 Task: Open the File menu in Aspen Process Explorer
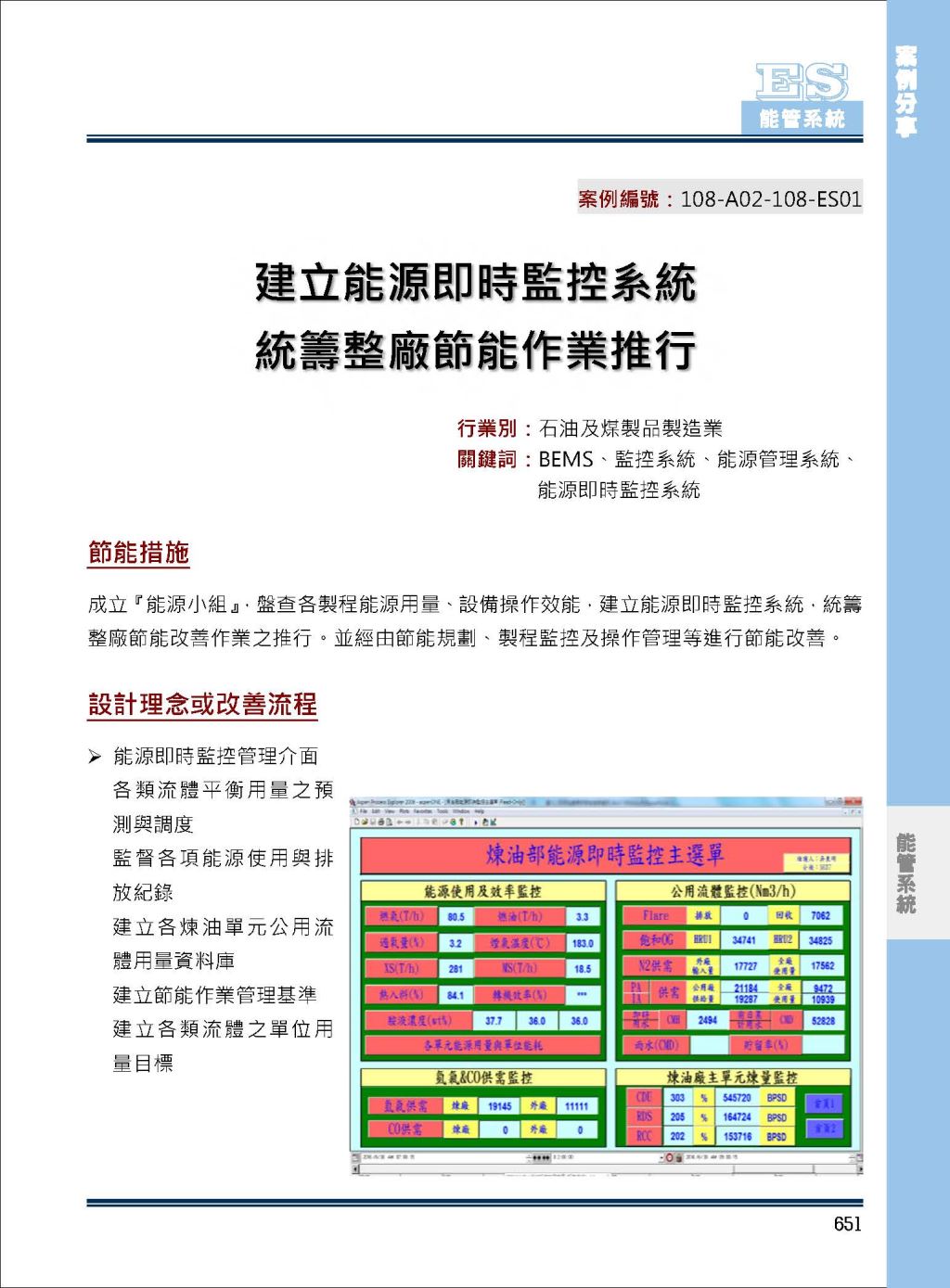[364, 810]
